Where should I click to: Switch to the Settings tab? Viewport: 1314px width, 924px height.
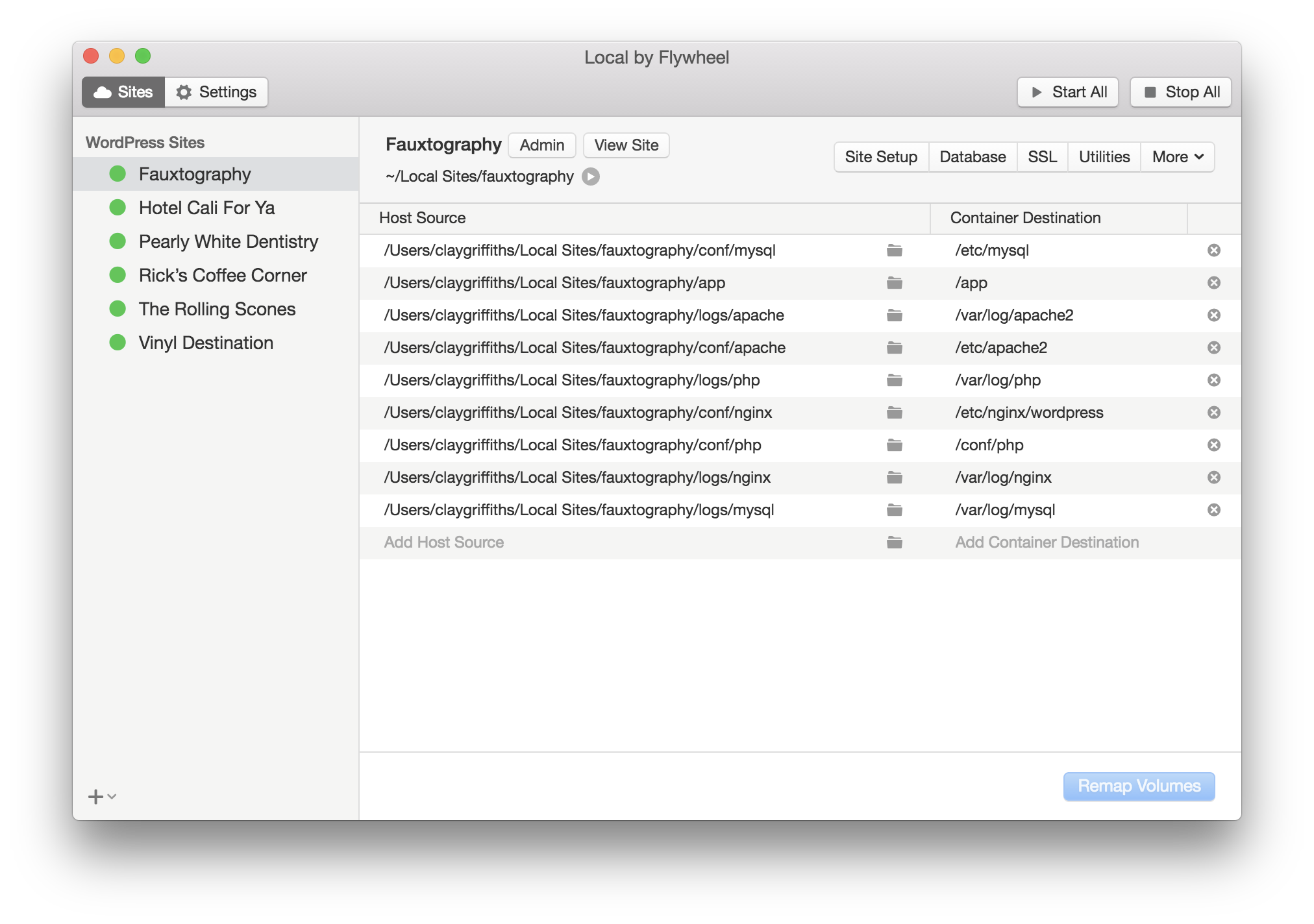216,92
